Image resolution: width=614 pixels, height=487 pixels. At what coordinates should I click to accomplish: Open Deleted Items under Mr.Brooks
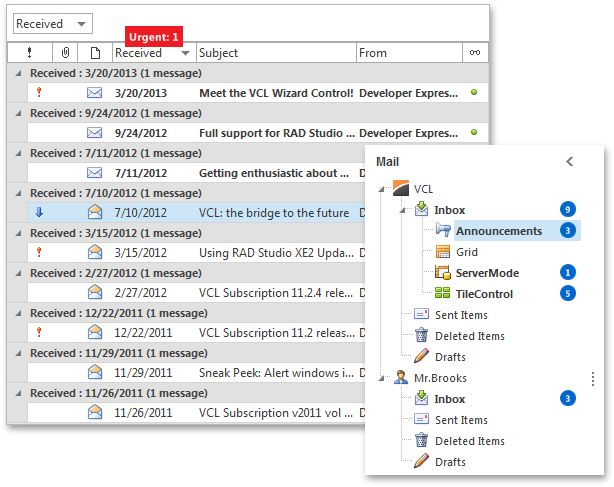[470, 441]
